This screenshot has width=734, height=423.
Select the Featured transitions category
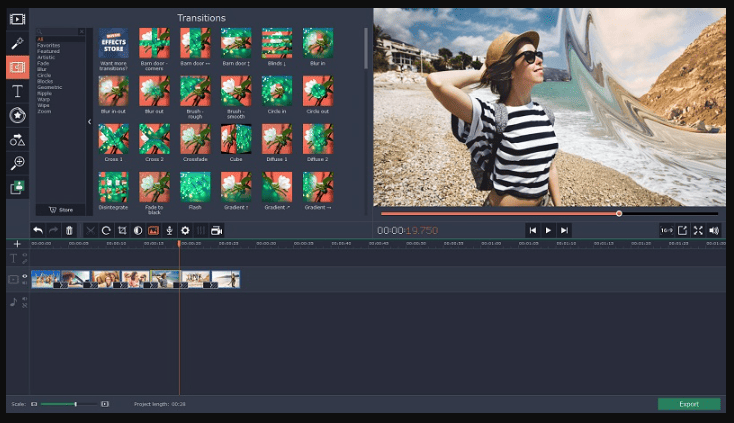tap(49, 51)
